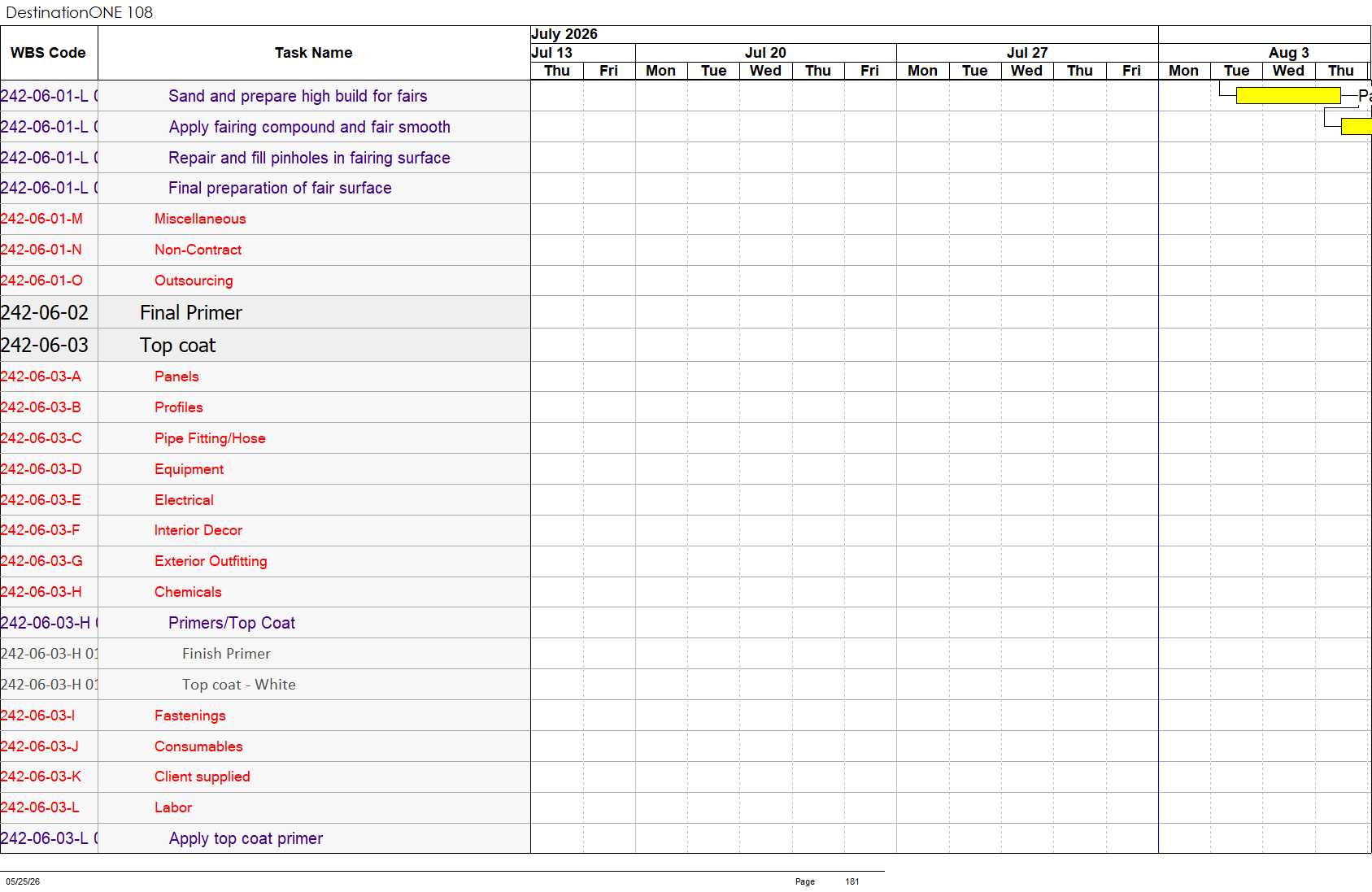
Task: Click the yellow Apply fairing compound bar
Action: (x=1357, y=126)
